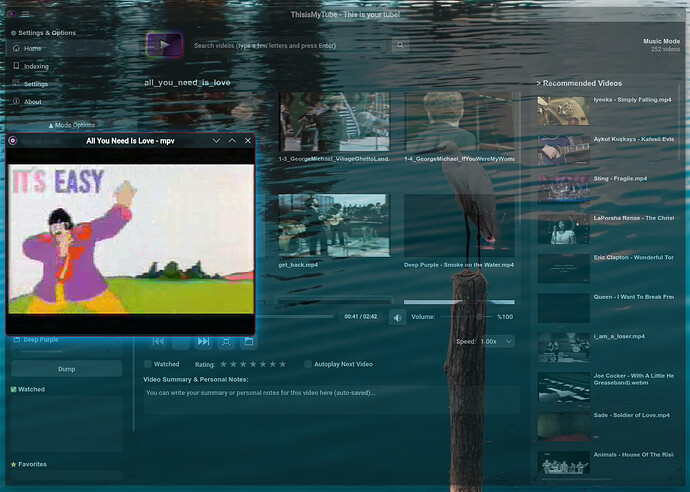Mute audio with the speaker icon
Screen dimensions: 690x492
point(397,317)
